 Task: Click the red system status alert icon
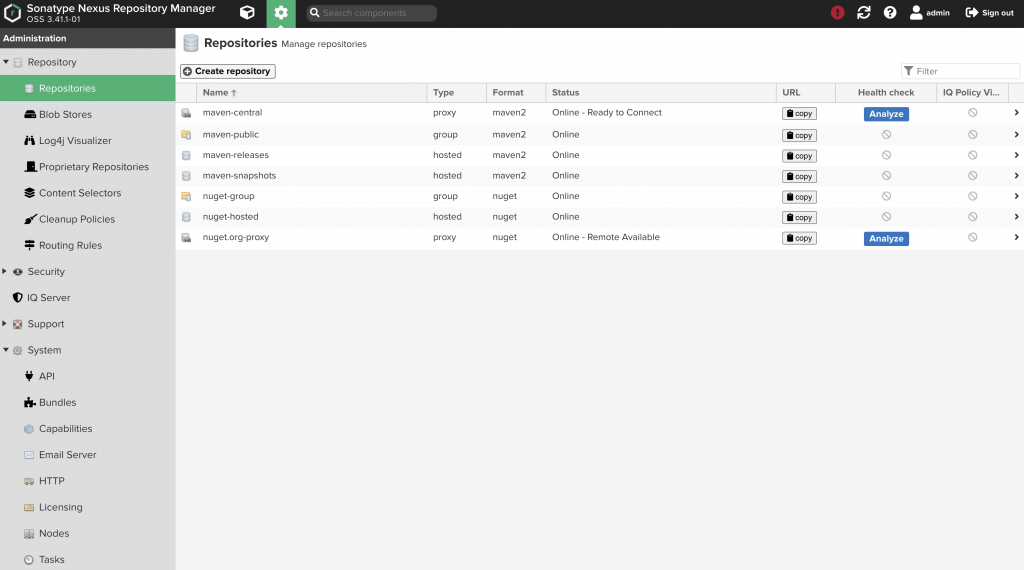837,12
